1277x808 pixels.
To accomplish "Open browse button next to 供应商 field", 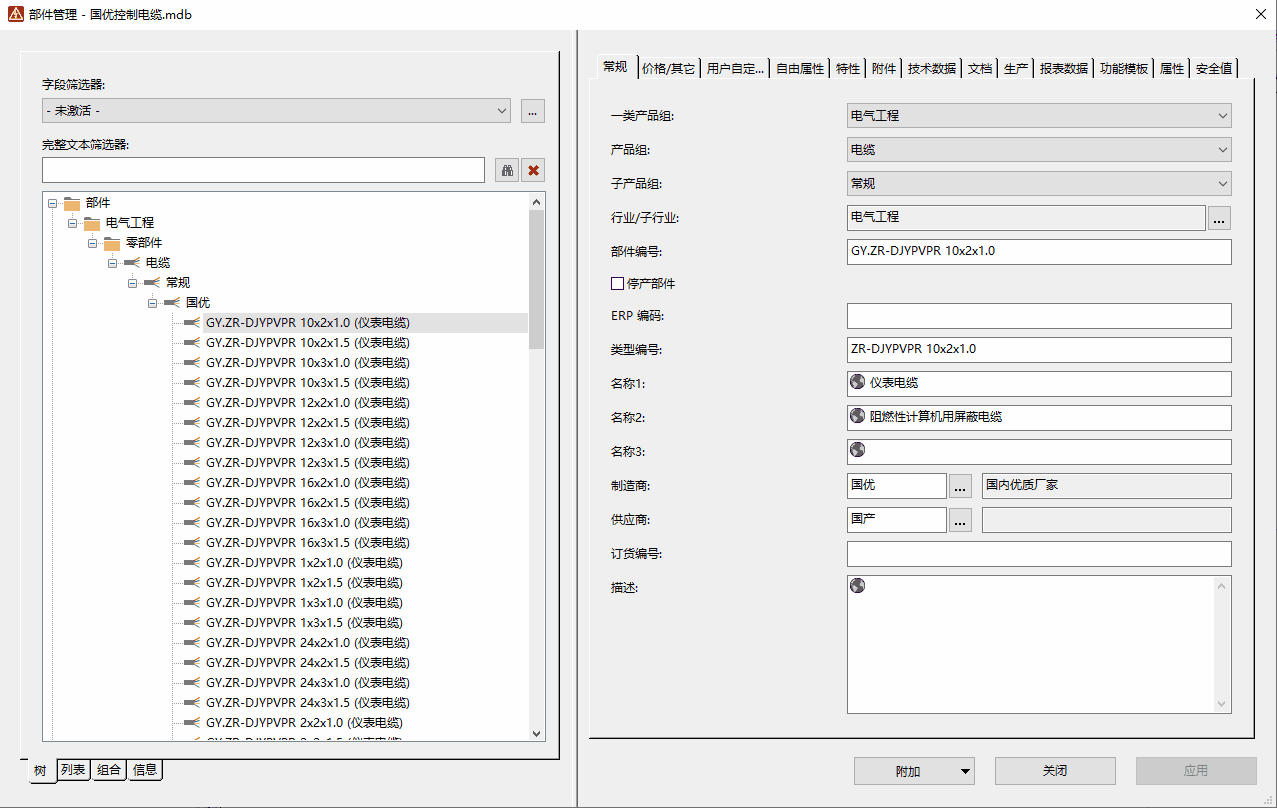I will coord(960,521).
